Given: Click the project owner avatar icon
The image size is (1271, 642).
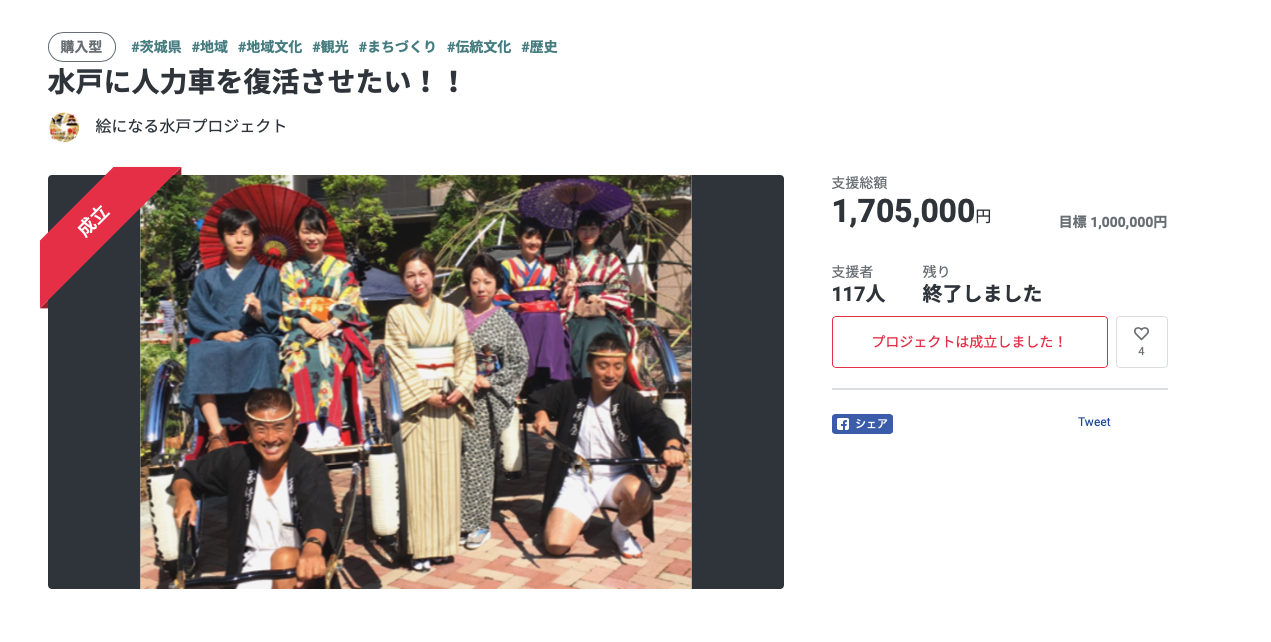Looking at the screenshot, I should [x=64, y=127].
